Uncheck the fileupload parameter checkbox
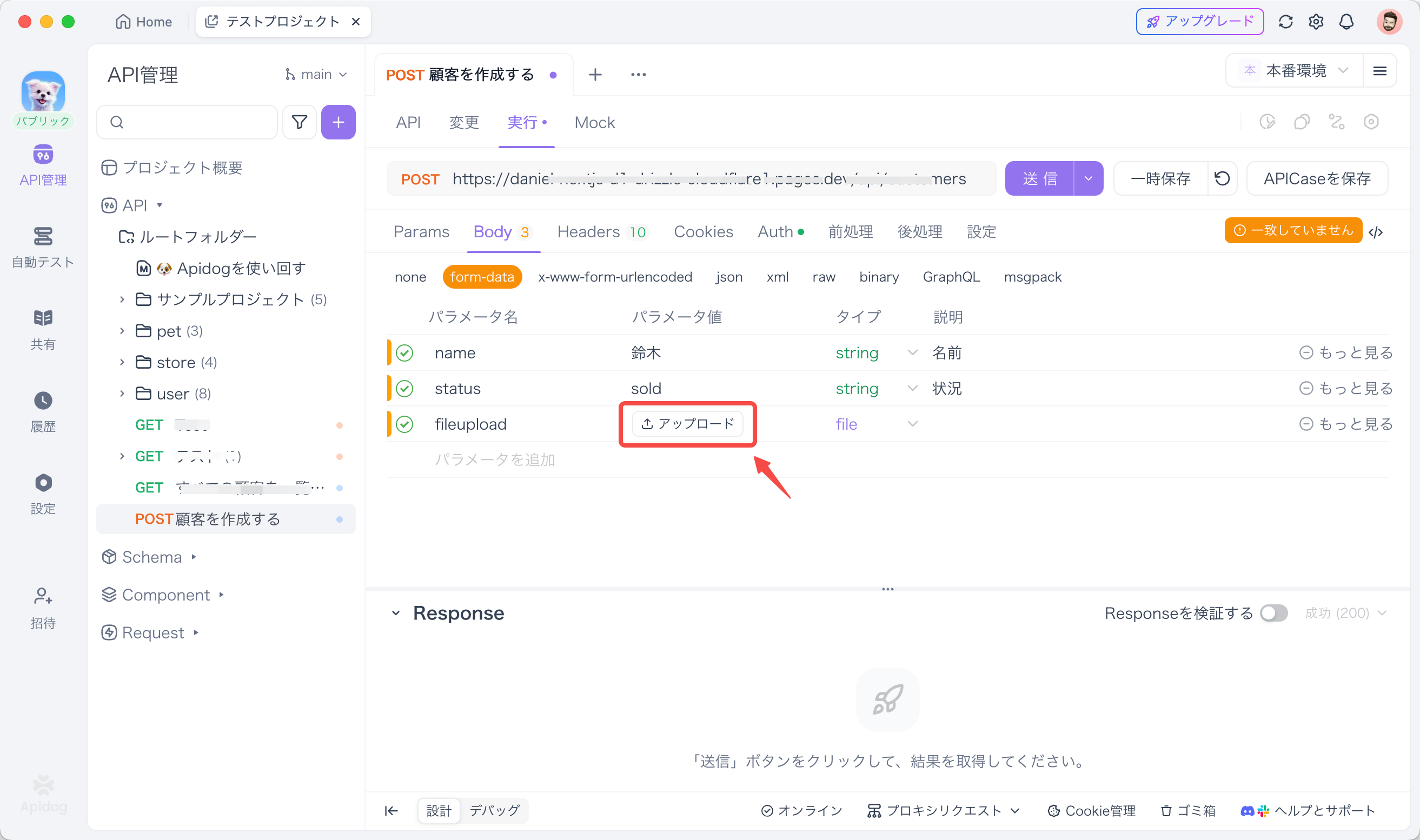The width and height of the screenshot is (1420, 840). click(404, 424)
